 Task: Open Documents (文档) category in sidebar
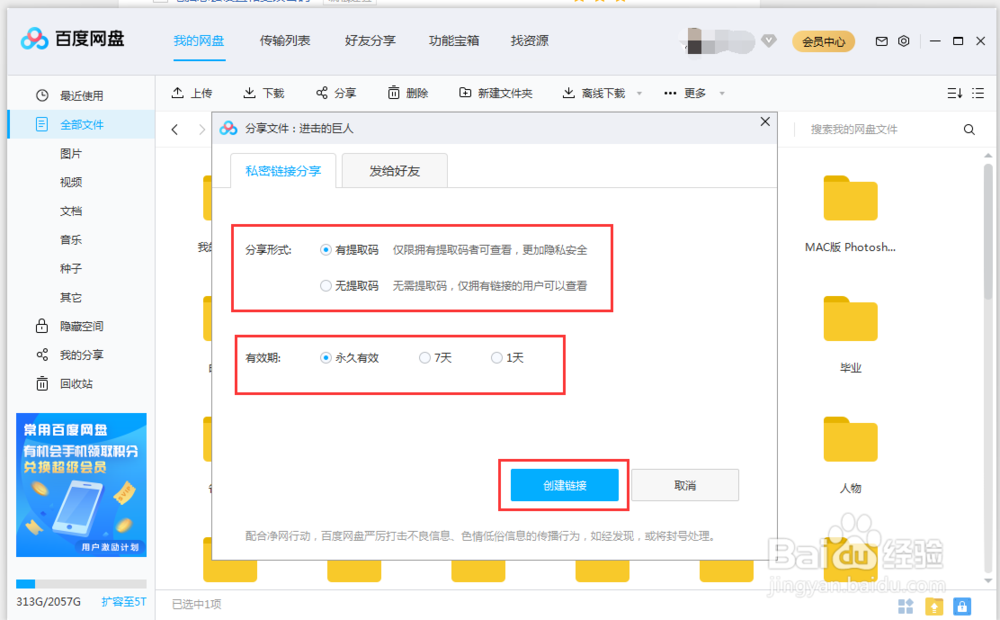click(71, 211)
